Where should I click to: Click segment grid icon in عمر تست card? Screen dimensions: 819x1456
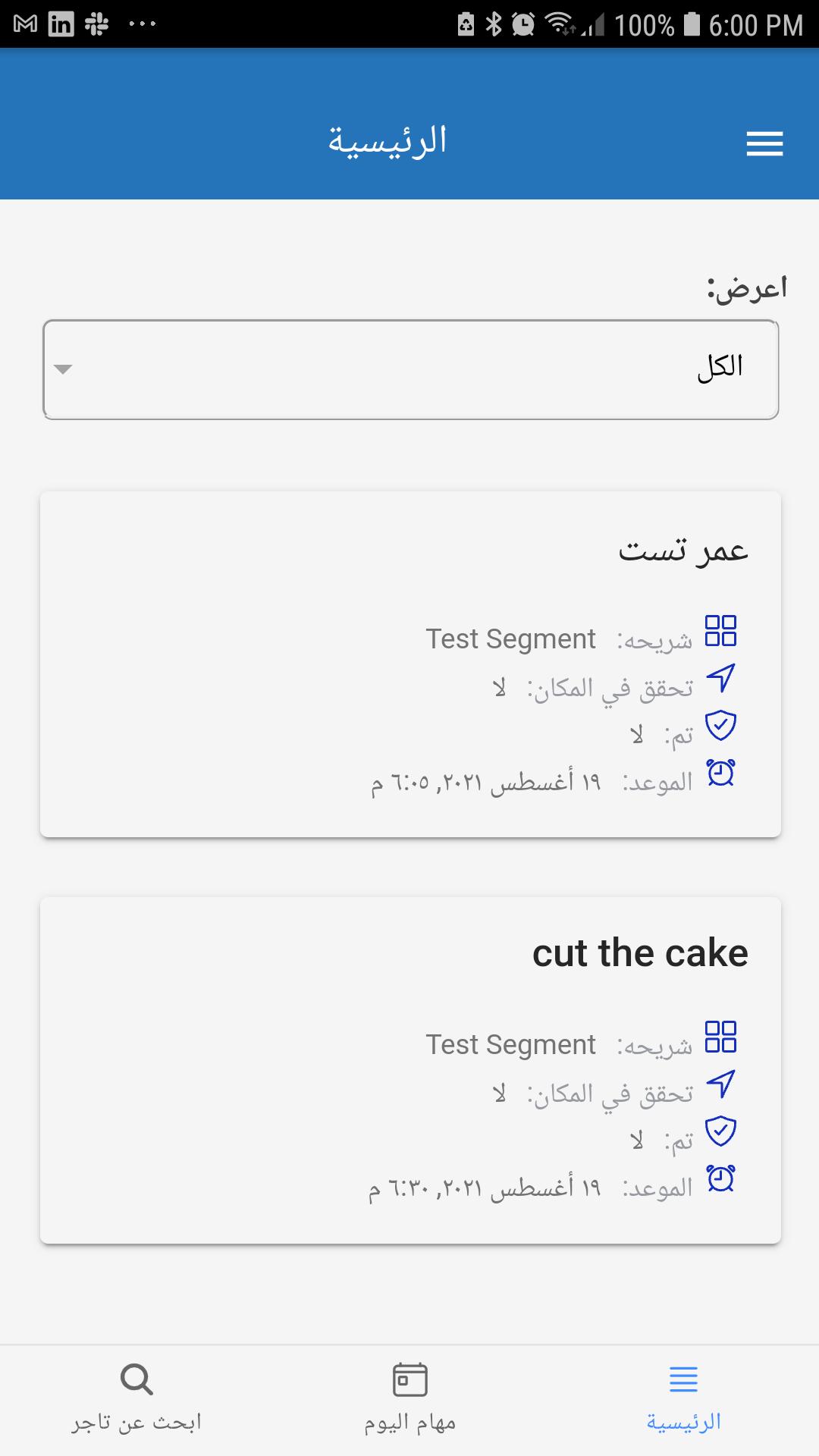pos(720,630)
